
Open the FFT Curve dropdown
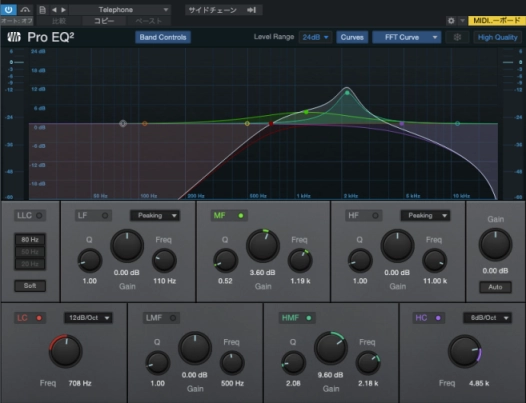pyautogui.click(x=406, y=37)
